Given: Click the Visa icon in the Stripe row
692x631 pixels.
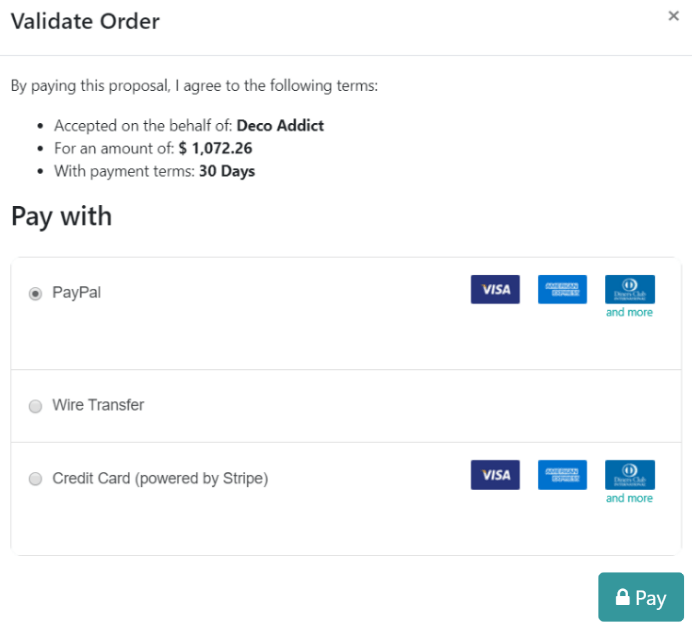Looking at the screenshot, I should (495, 475).
